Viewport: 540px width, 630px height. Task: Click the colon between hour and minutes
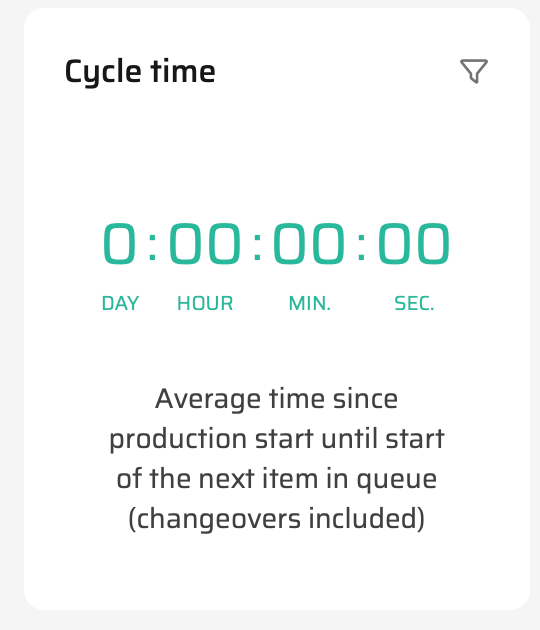pyautogui.click(x=257, y=246)
